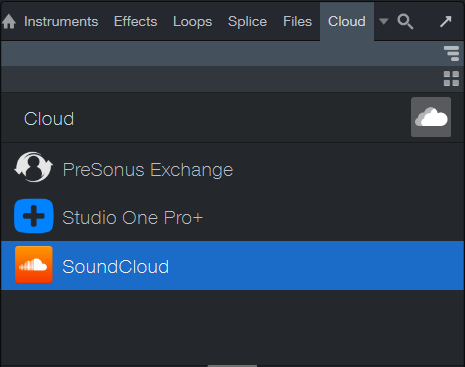Click the large cloud icon button

pos(431,117)
